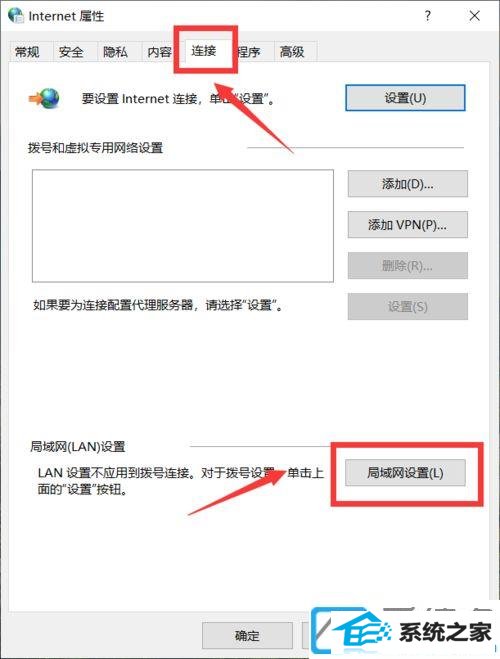500x659 pixels.
Task: Switch to the 常规 tab
Action: click(27, 52)
